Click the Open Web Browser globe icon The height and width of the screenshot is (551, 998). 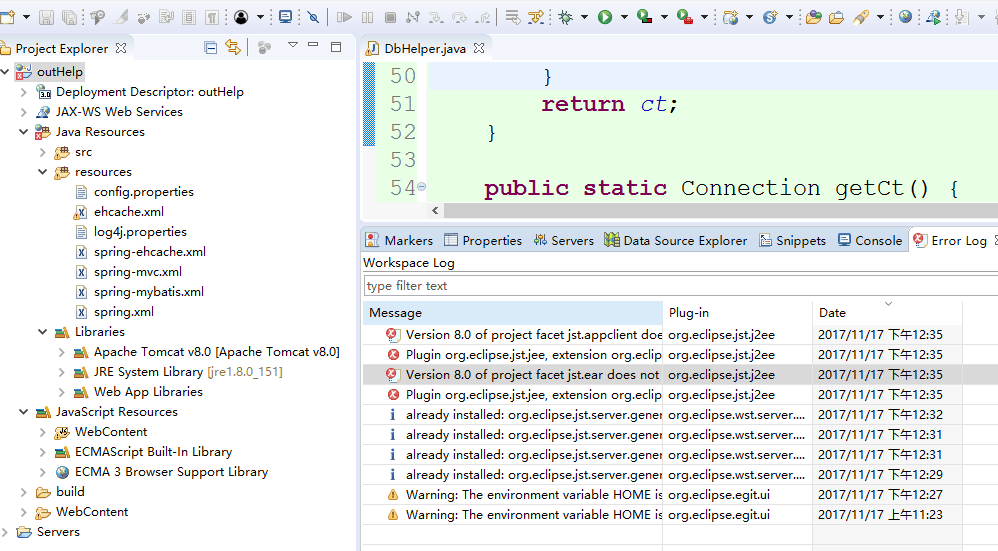[x=905, y=17]
